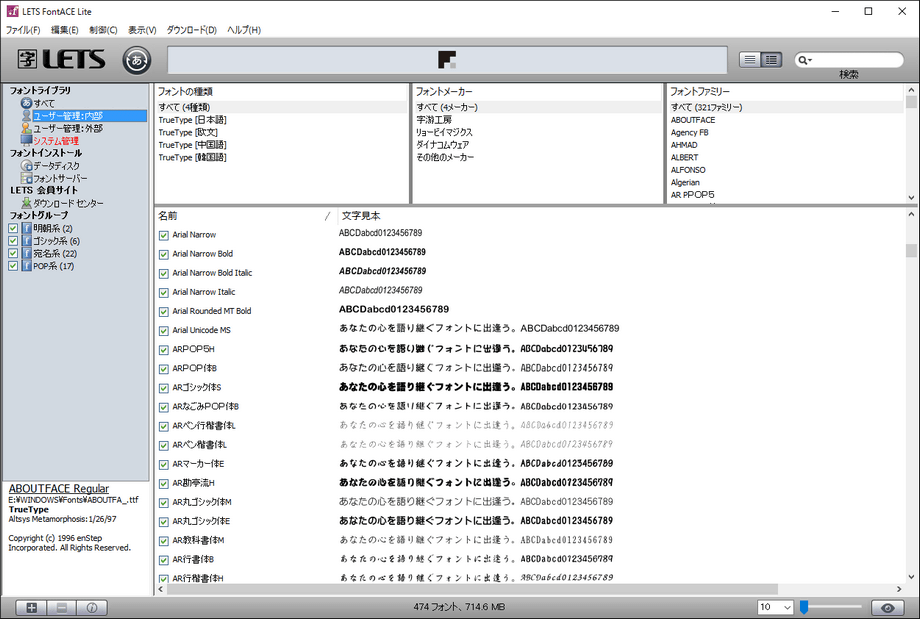The height and width of the screenshot is (619, 920).
Task: Switch to detailed list view icon
Action: (771, 59)
